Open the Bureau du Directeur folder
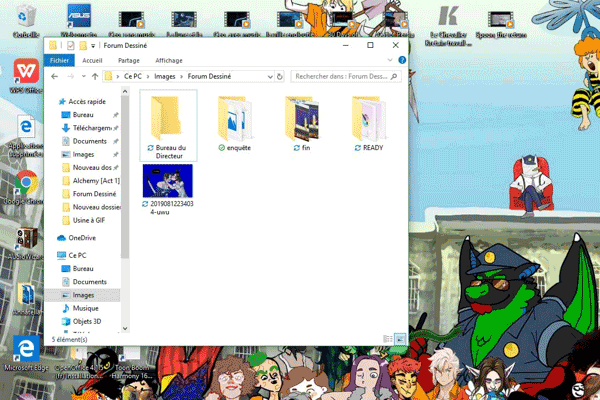600x400 pixels. tap(168, 125)
